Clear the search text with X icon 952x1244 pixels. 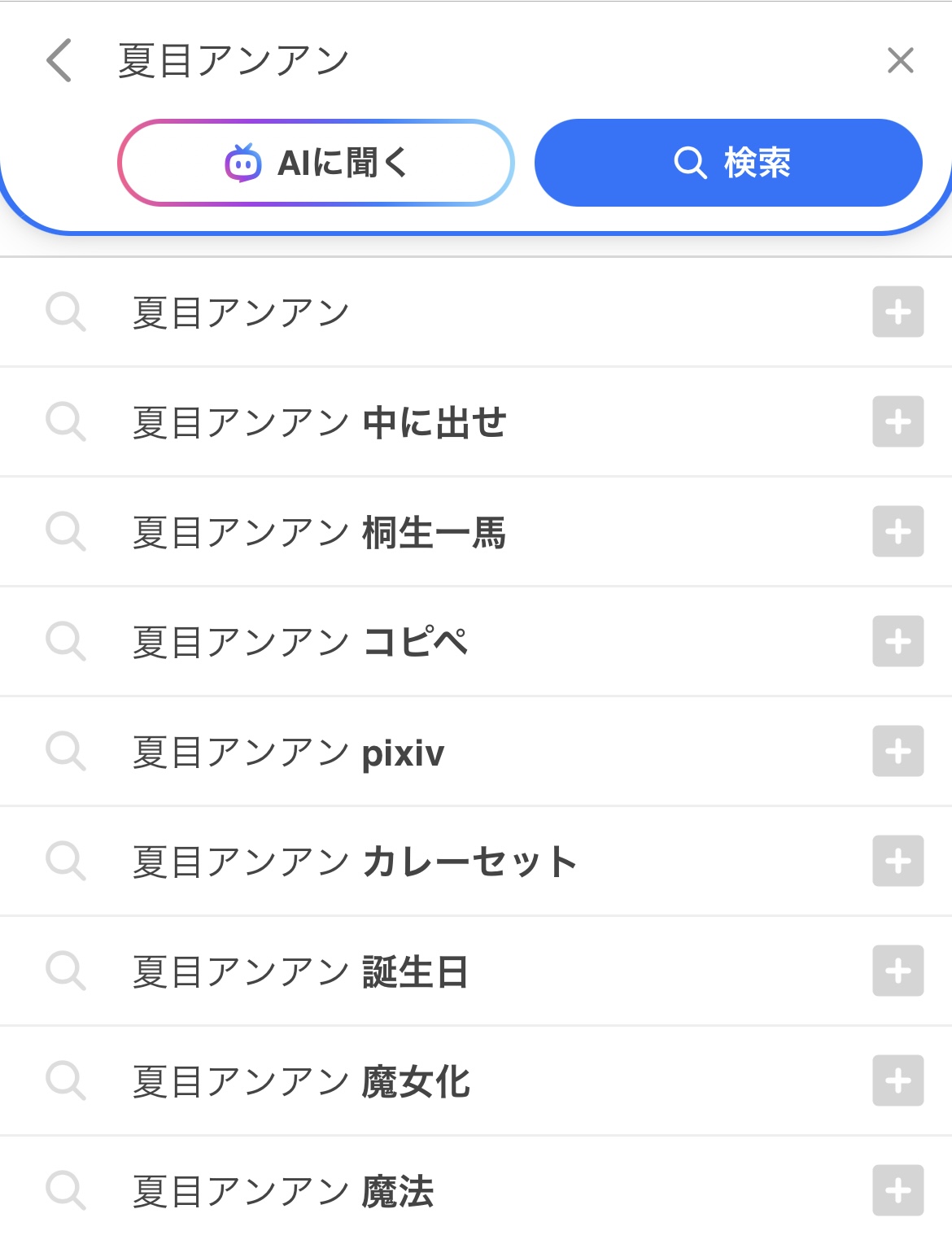point(900,60)
